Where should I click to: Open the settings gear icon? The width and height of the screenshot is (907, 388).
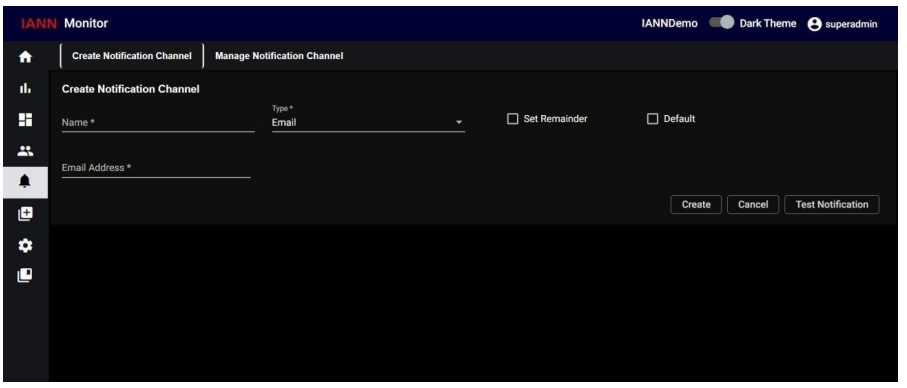25,245
